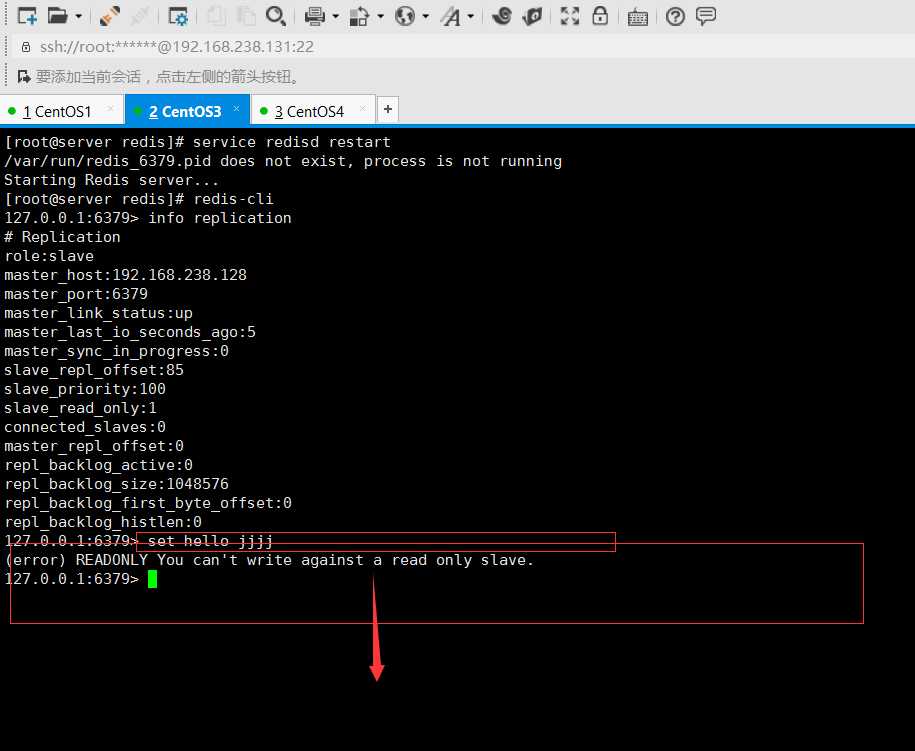Add a new tab with plus button
Screen dimensions: 915x751
click(387, 109)
